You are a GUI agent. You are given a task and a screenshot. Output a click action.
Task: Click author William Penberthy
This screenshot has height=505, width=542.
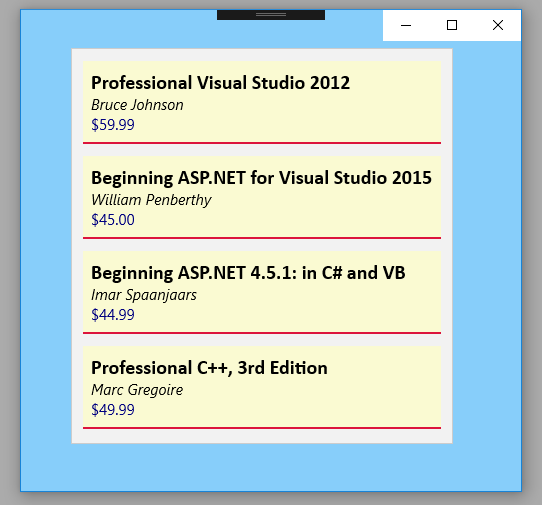(151, 200)
